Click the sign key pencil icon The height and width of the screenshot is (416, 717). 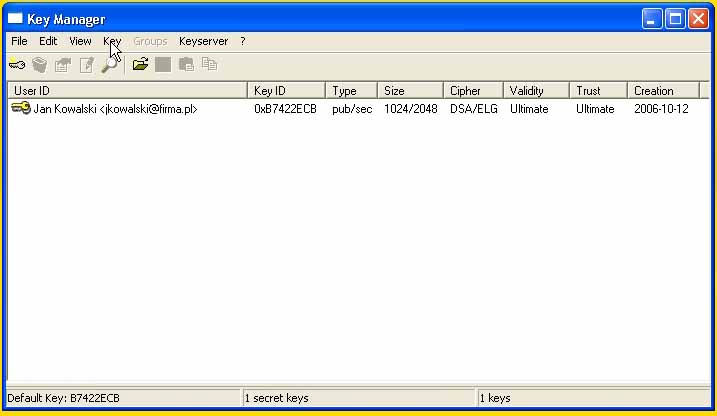pyautogui.click(x=87, y=65)
